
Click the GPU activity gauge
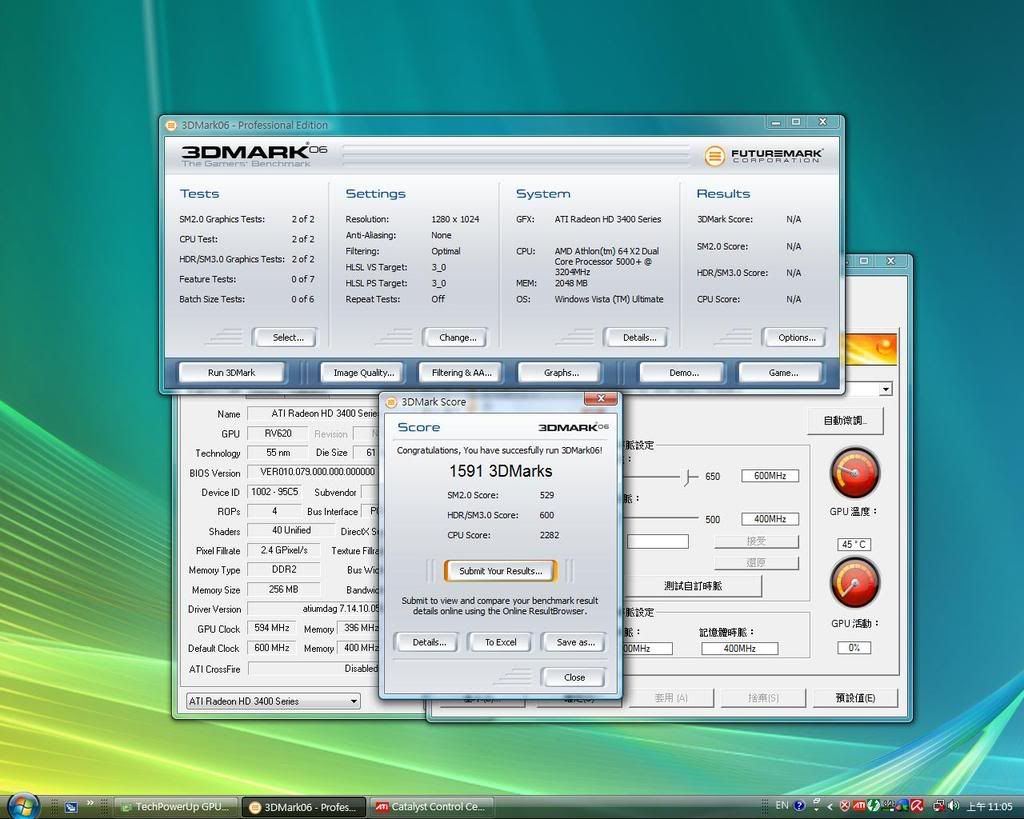point(854,582)
